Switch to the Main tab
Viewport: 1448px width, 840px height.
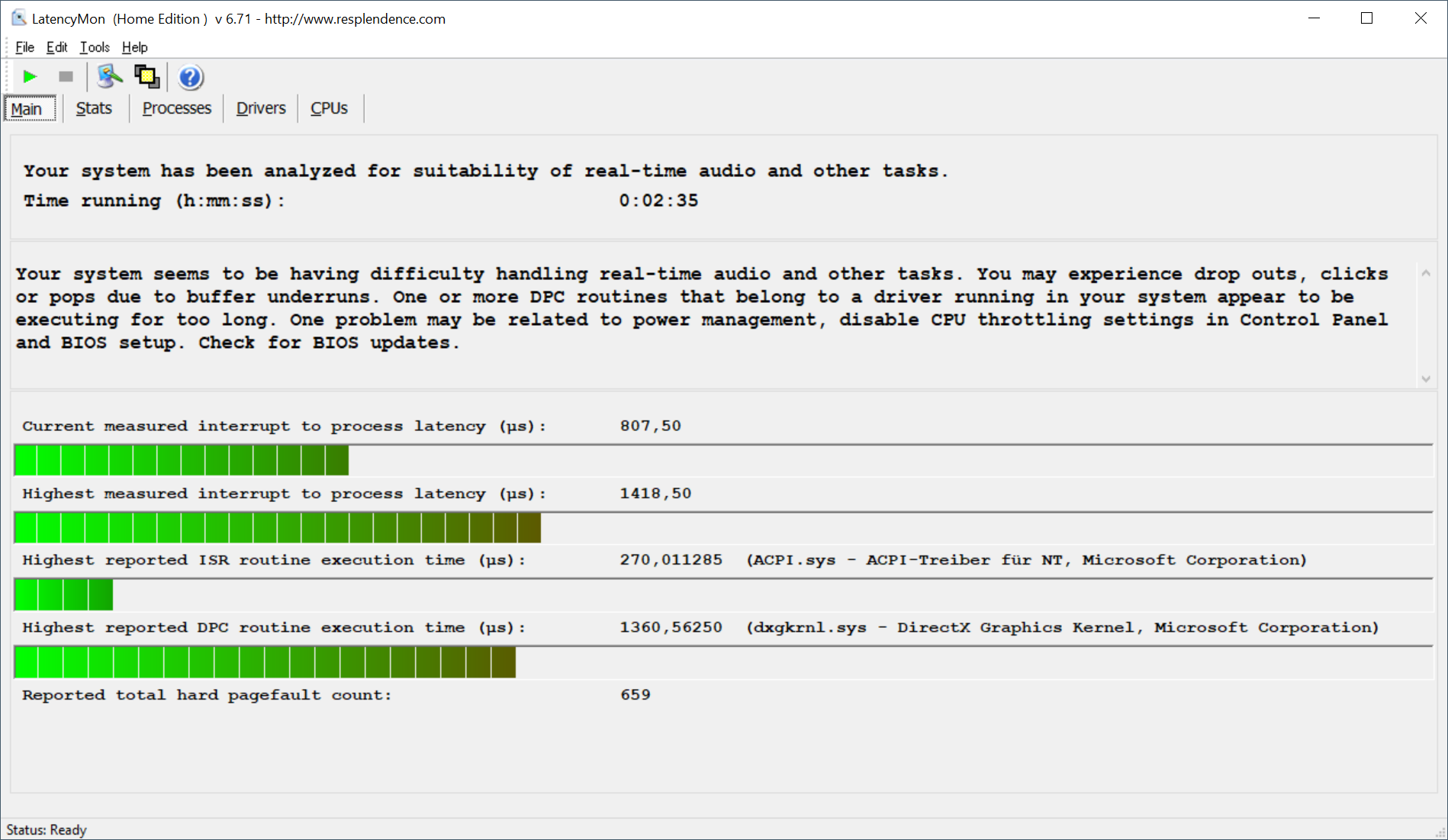point(30,108)
